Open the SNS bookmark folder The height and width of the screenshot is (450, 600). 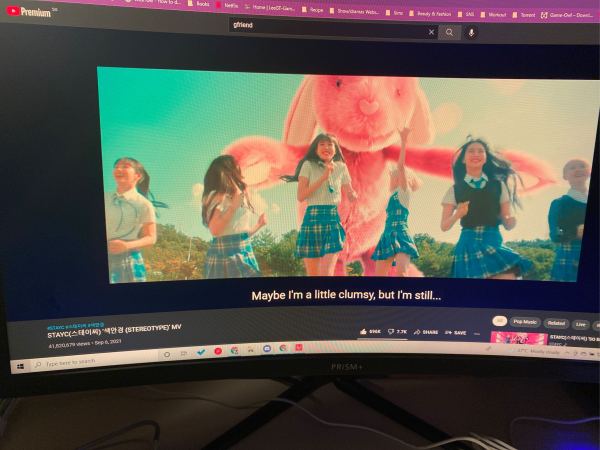pyautogui.click(x=466, y=14)
